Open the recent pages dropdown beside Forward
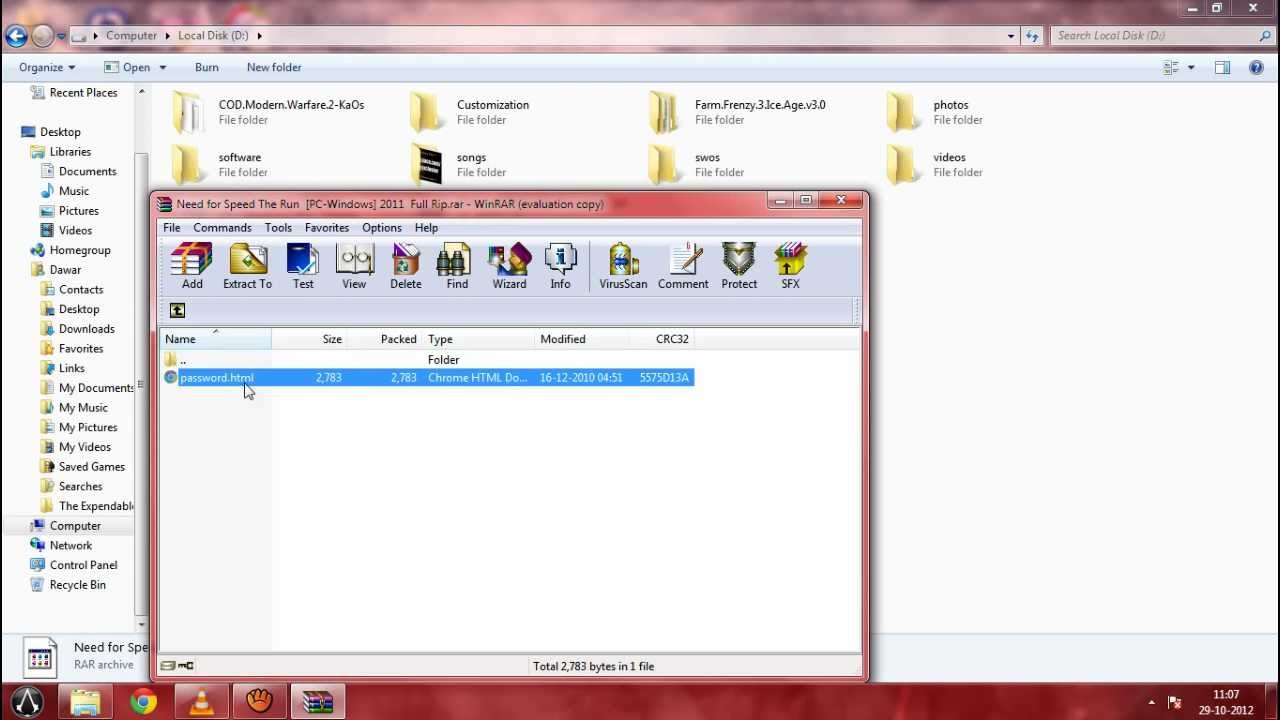Screen dimensions: 1280x720 (61, 36)
